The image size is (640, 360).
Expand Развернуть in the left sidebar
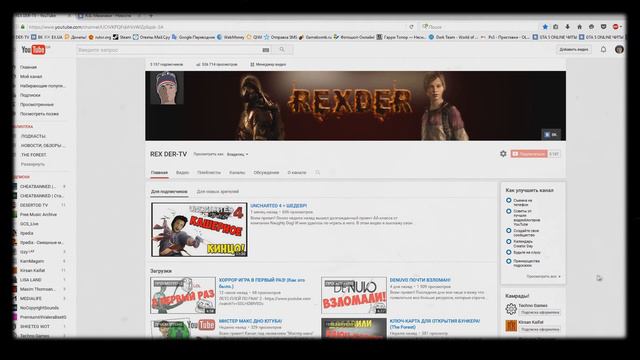33,164
